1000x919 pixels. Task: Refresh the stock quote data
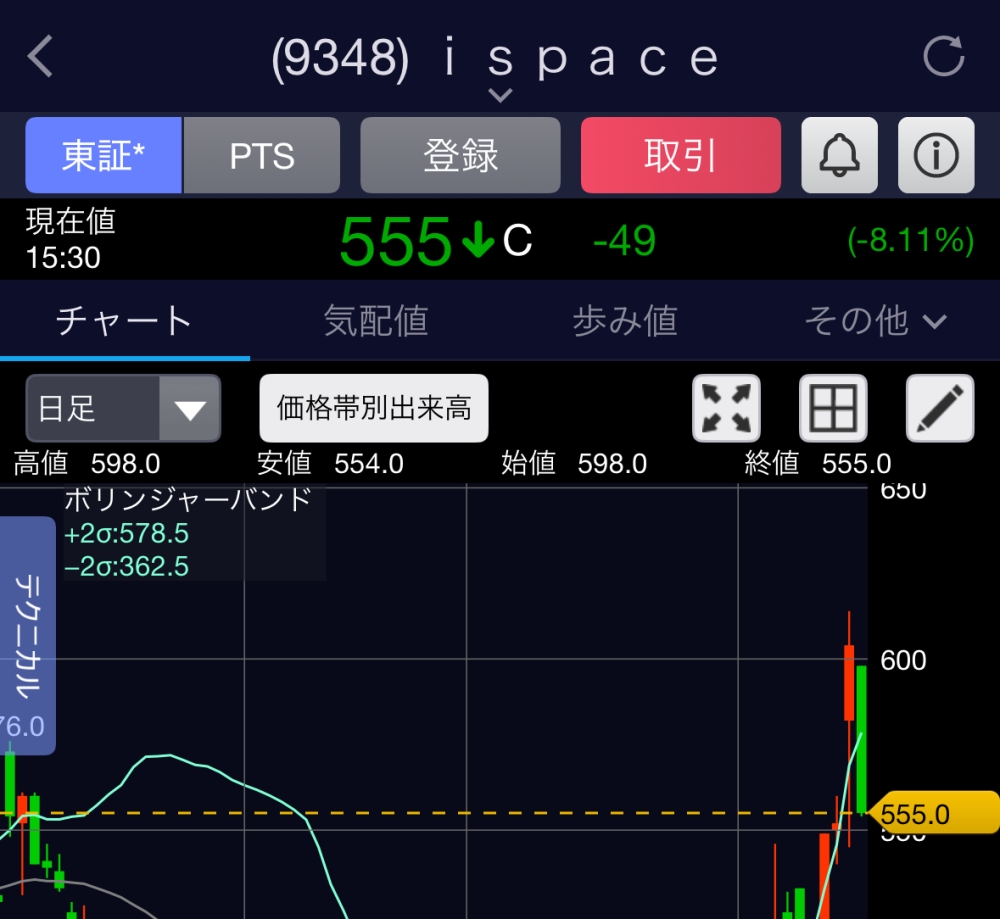tap(943, 56)
